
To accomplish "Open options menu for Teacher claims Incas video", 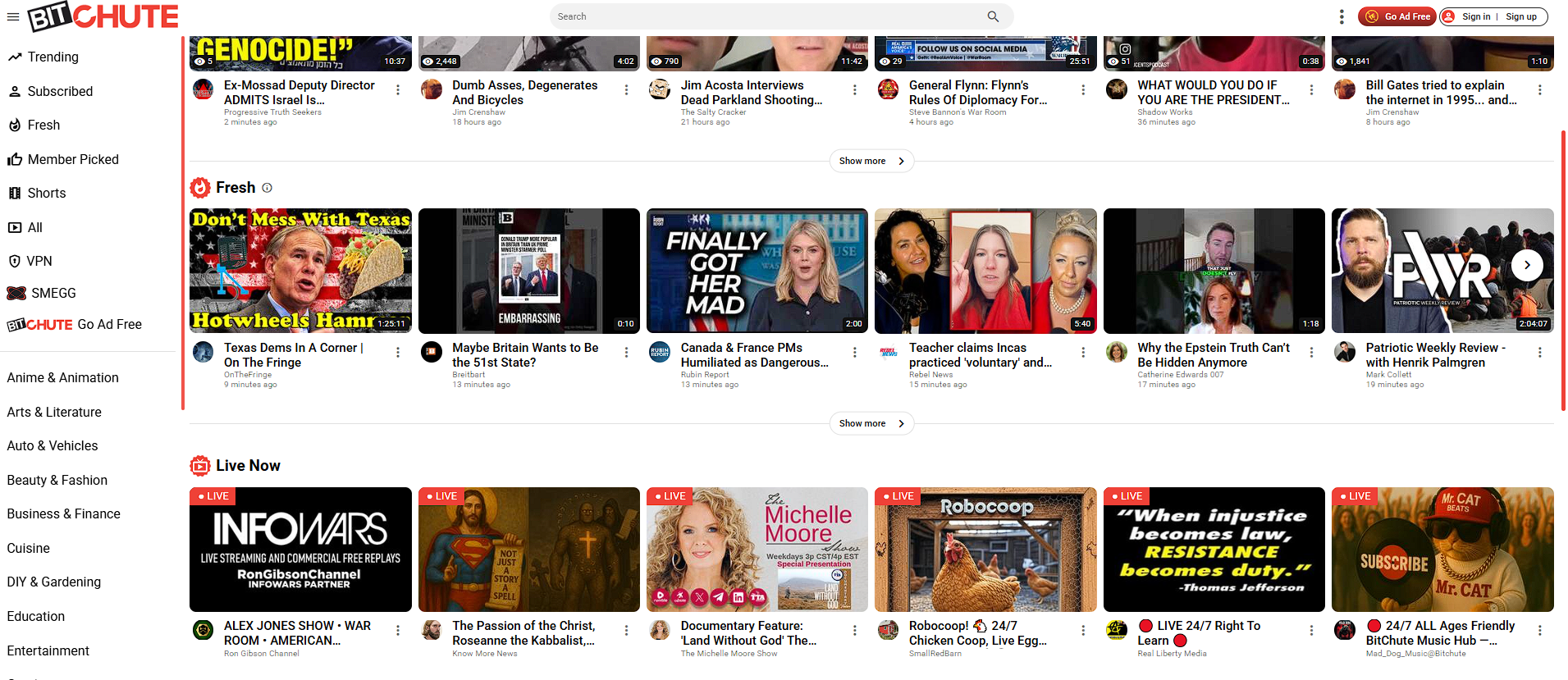I will point(1083,353).
